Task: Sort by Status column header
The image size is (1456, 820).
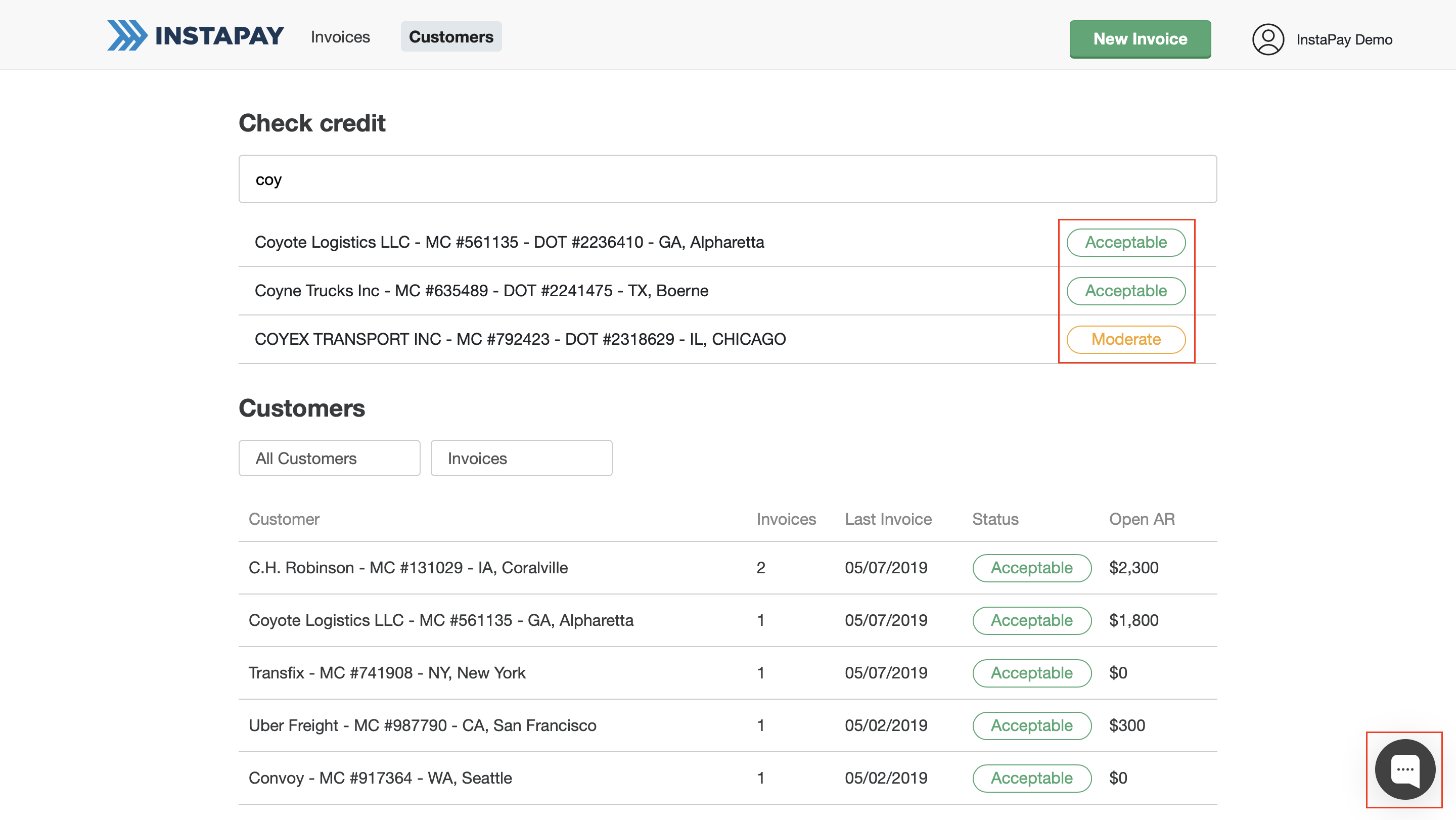Action: point(995,519)
